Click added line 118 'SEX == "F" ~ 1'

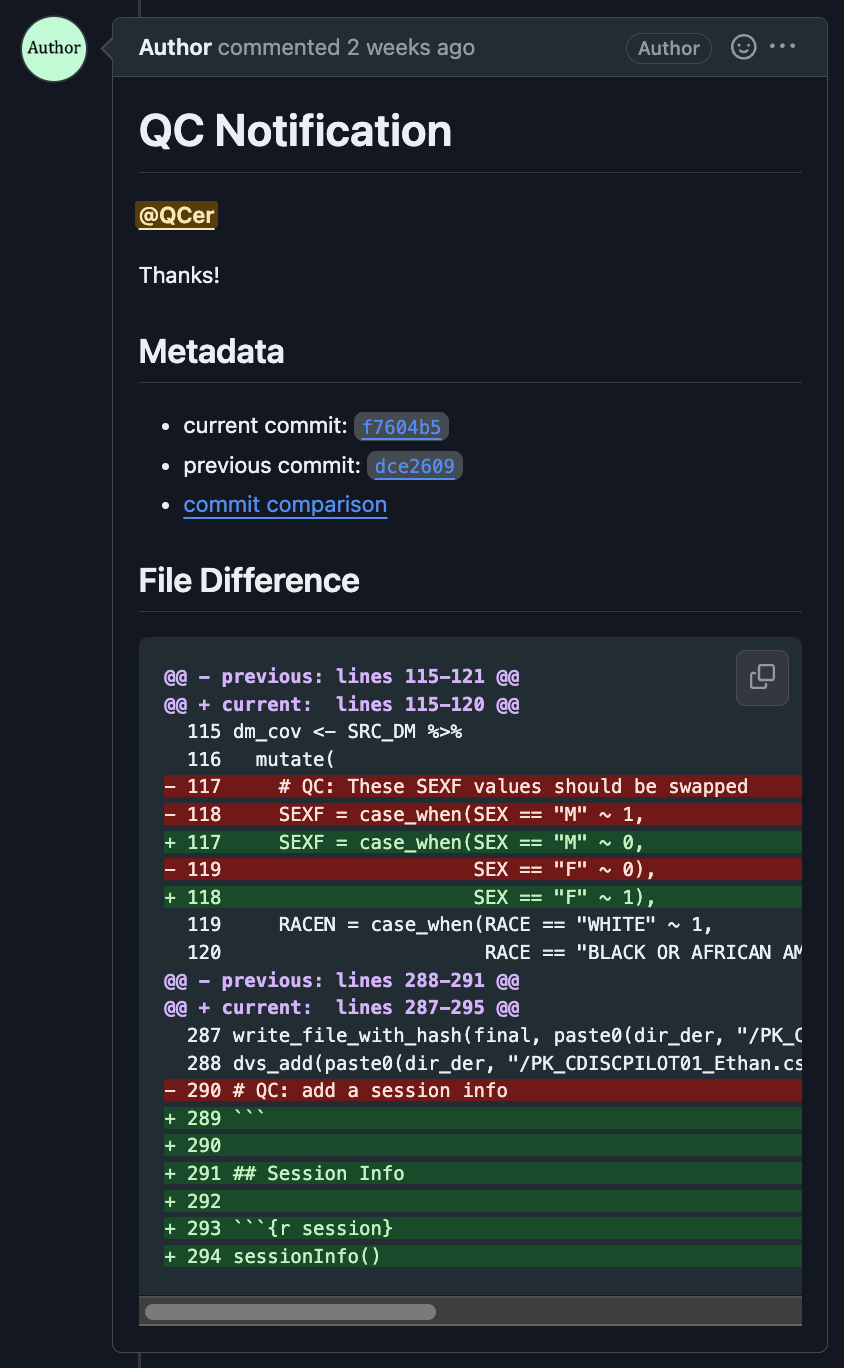[483, 897]
